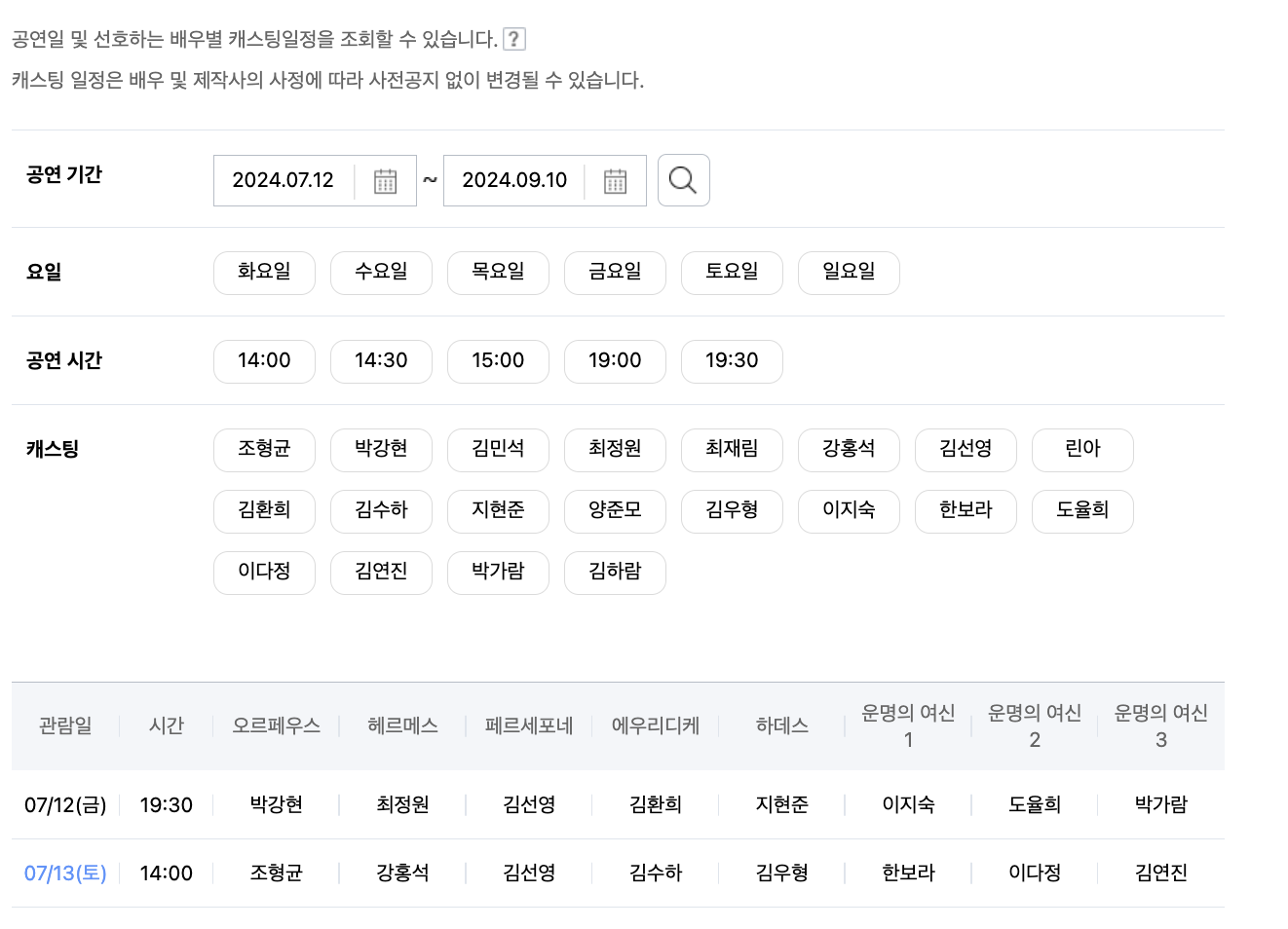Click 김수하 in the 07/13 row
Screen dimensions: 1288x929
(x=656, y=873)
